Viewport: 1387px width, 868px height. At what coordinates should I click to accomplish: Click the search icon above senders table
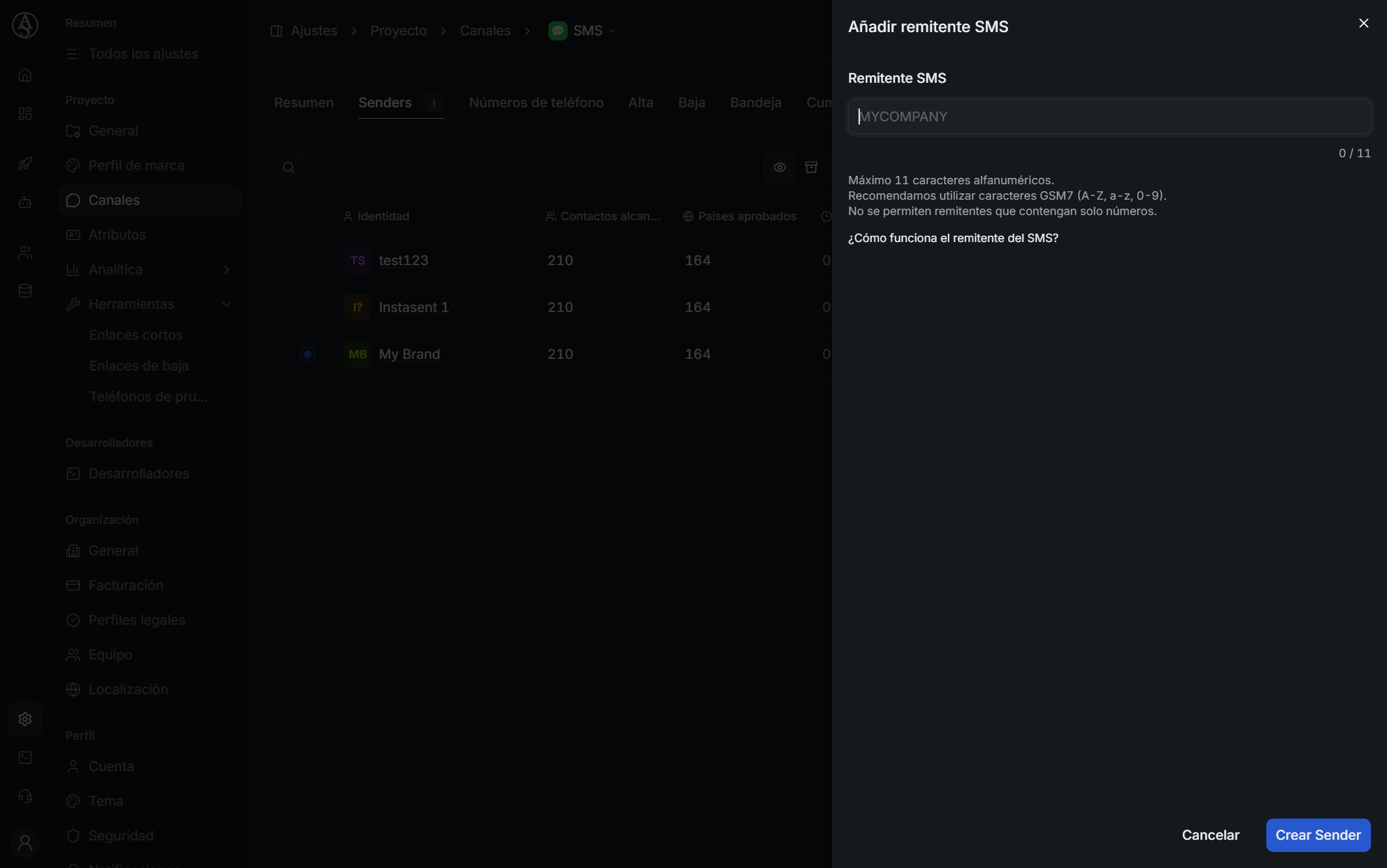click(x=289, y=168)
